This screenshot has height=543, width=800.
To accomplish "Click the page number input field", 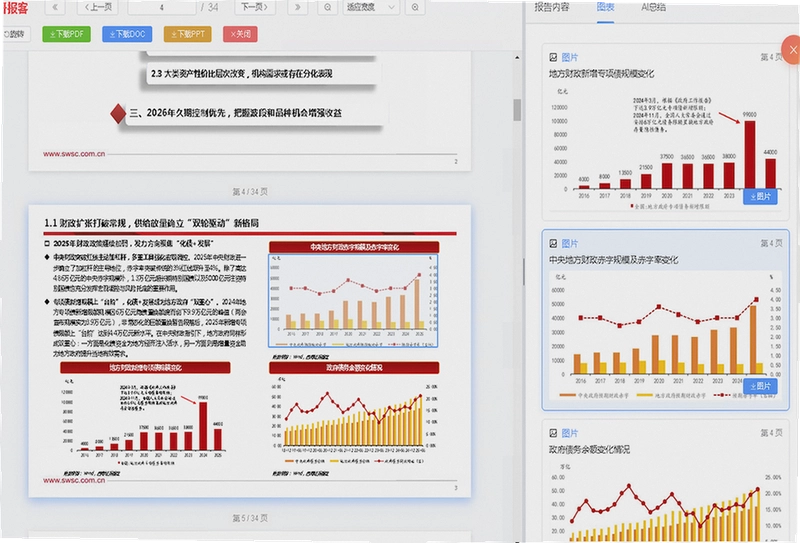I will pyautogui.click(x=161, y=7).
